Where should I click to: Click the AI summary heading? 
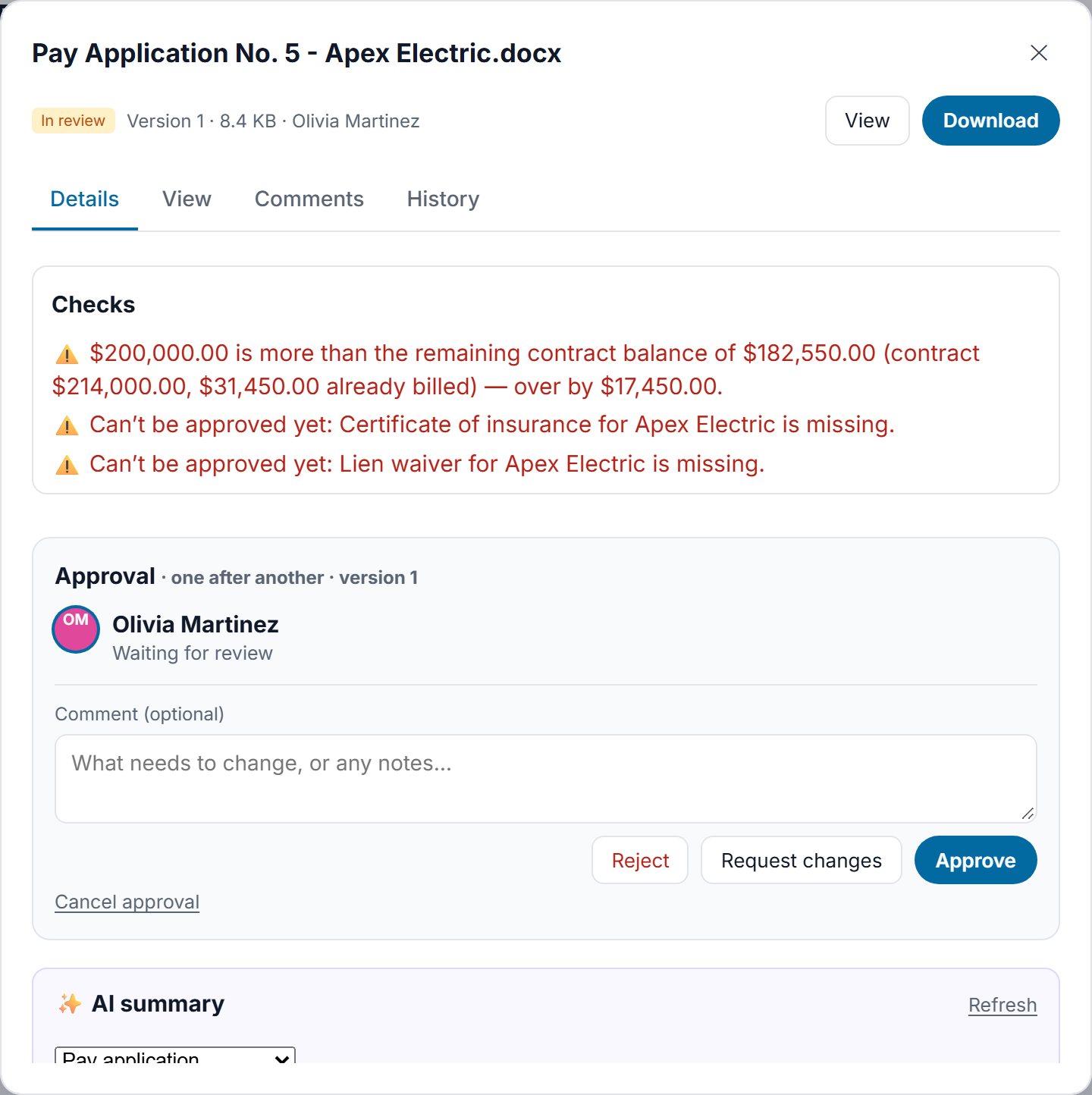click(x=158, y=1004)
